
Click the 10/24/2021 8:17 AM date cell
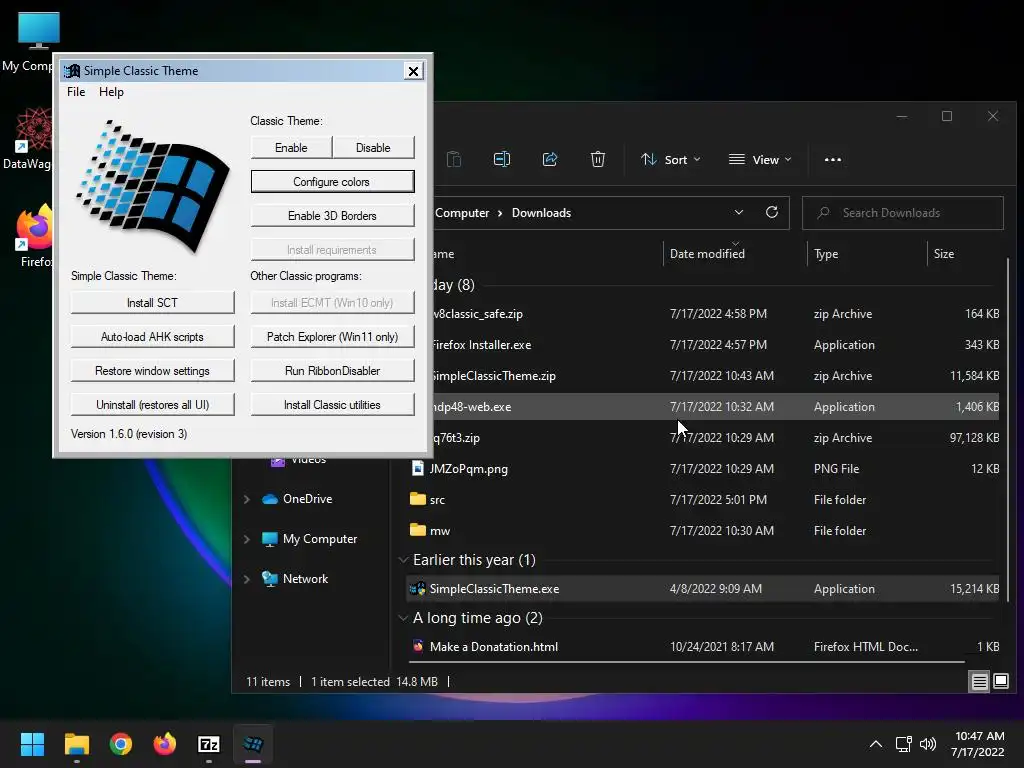[722, 647]
